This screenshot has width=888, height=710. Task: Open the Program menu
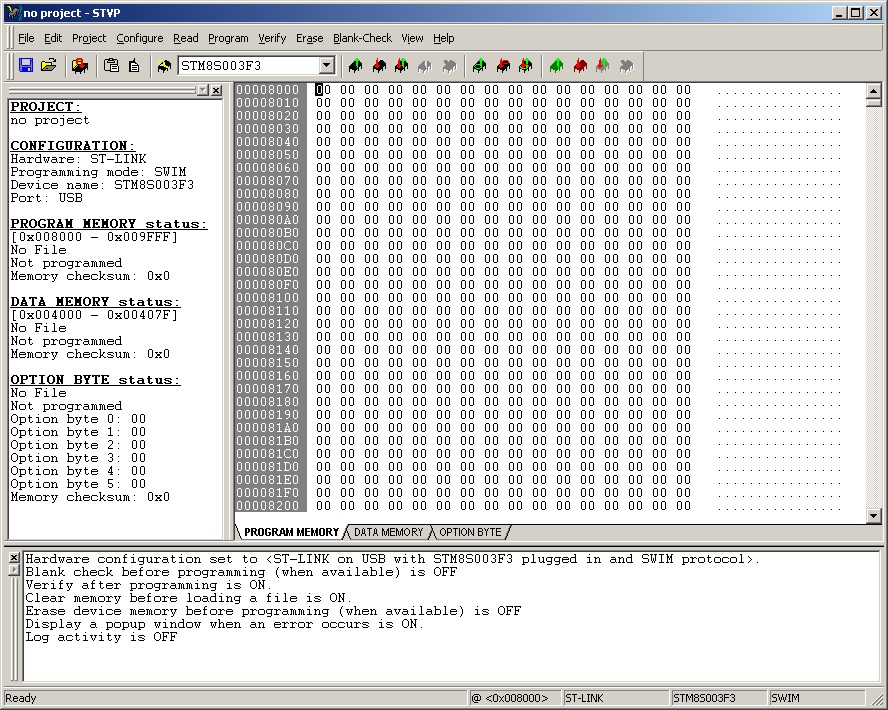[x=228, y=38]
